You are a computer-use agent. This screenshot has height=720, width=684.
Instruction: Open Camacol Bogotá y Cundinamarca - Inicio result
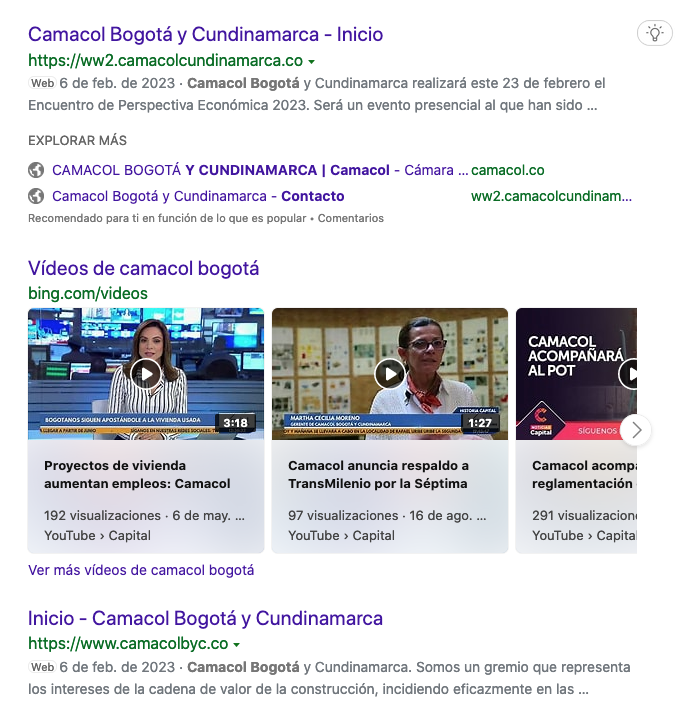click(205, 34)
